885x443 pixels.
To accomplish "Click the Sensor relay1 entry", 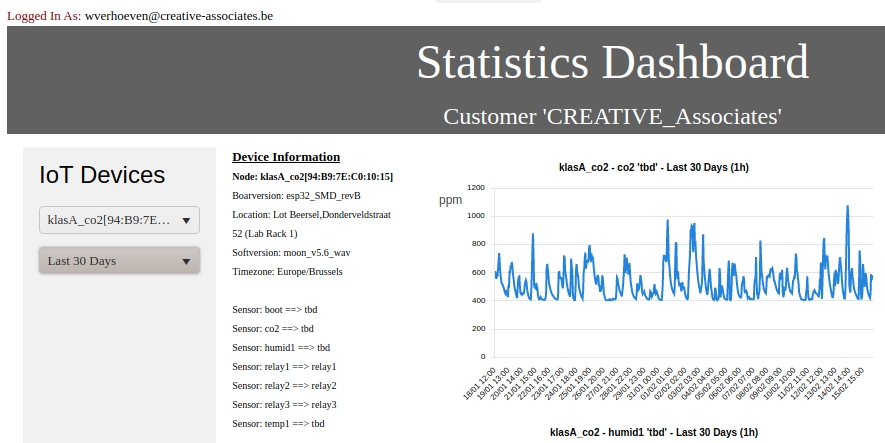I will click(284, 366).
